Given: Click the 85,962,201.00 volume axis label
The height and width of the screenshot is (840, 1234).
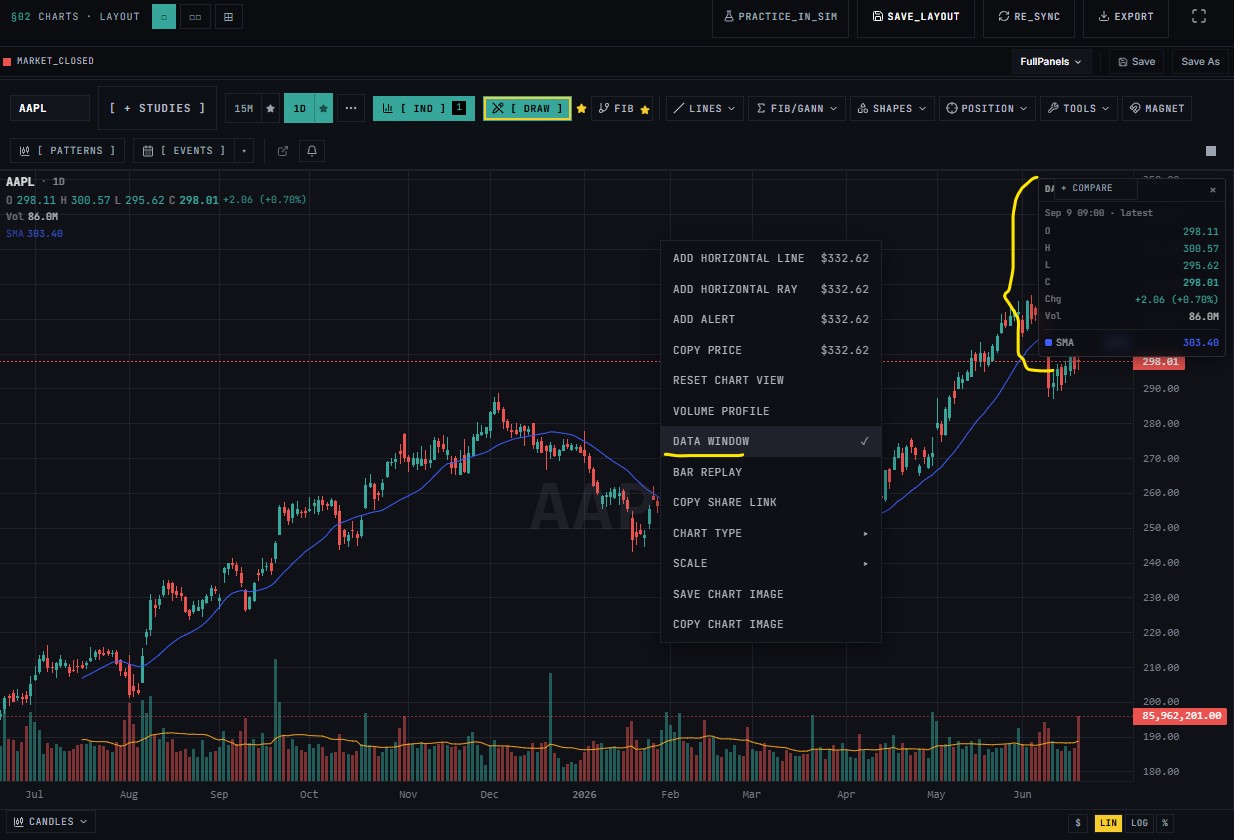Looking at the screenshot, I should pyautogui.click(x=1181, y=716).
